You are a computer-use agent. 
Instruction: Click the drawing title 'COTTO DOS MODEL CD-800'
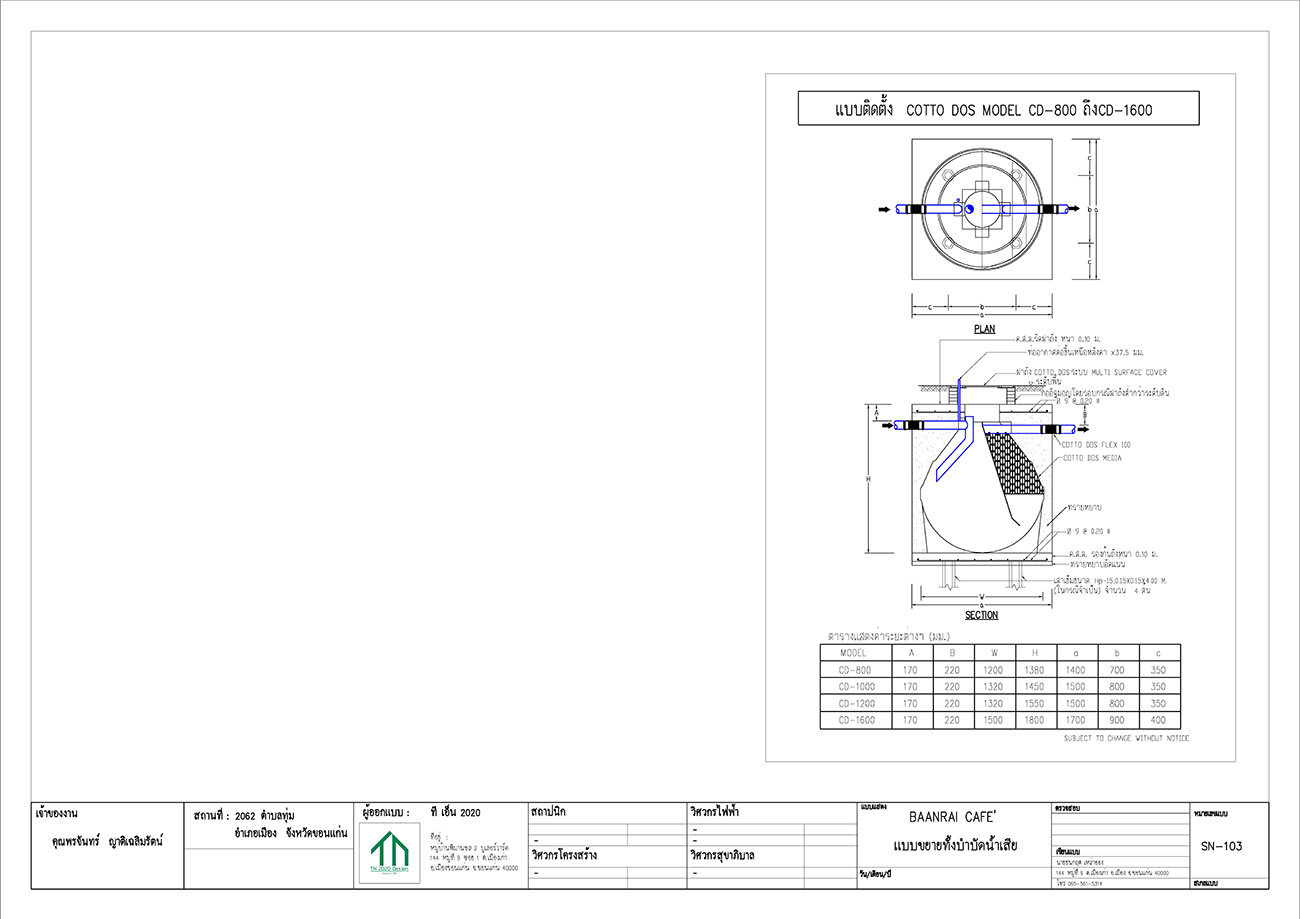click(992, 110)
